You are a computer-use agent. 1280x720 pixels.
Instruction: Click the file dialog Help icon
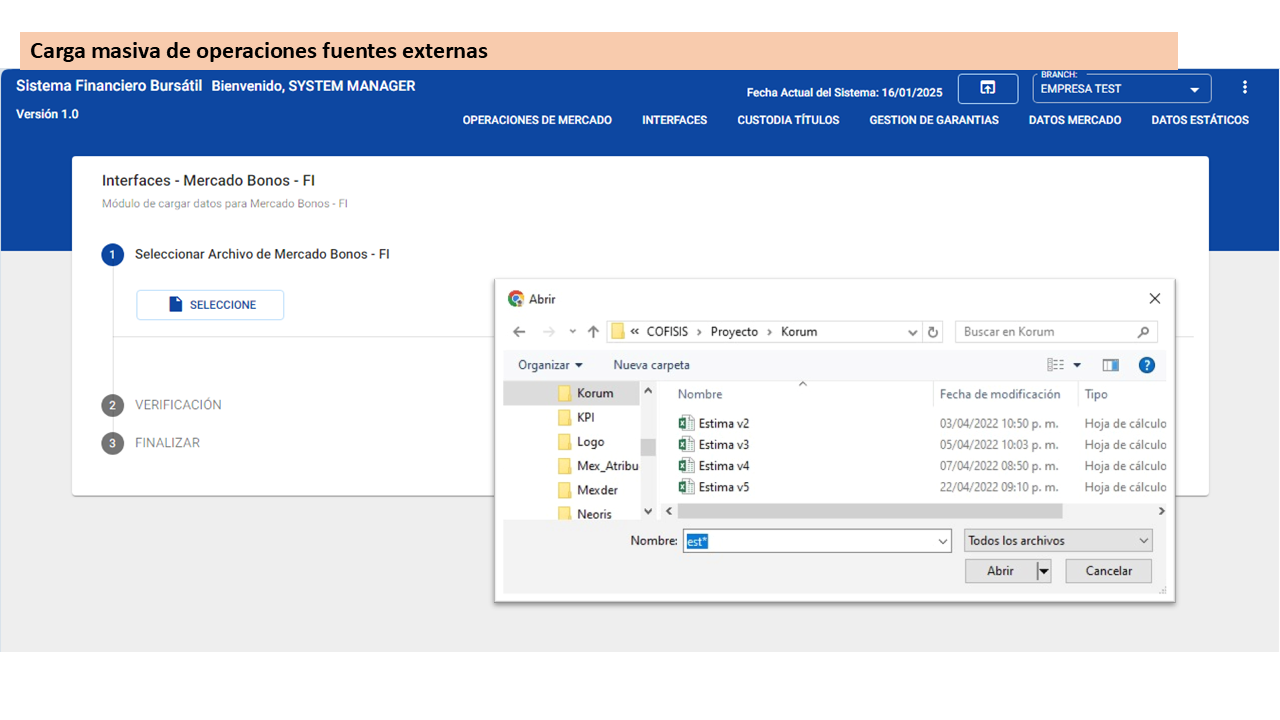pos(1146,365)
